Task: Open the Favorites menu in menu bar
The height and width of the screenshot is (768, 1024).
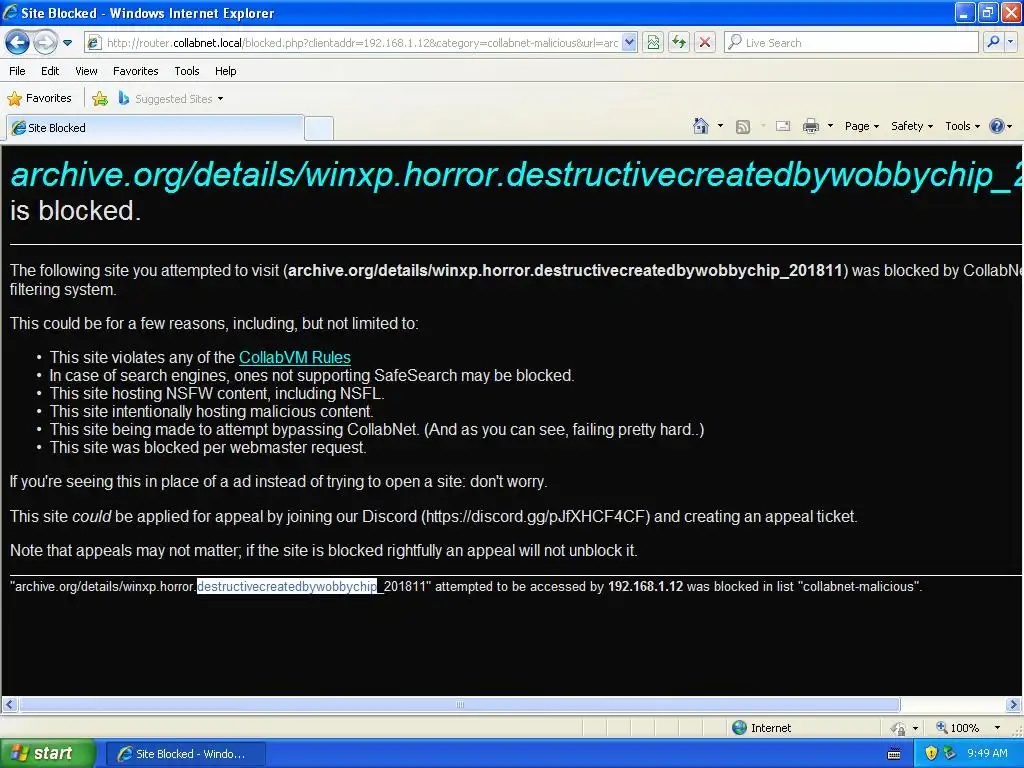Action: point(136,71)
